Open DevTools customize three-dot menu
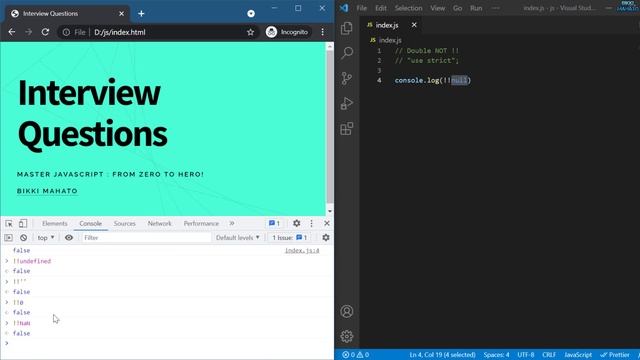Image resolution: width=640 pixels, height=360 pixels. pos(311,223)
